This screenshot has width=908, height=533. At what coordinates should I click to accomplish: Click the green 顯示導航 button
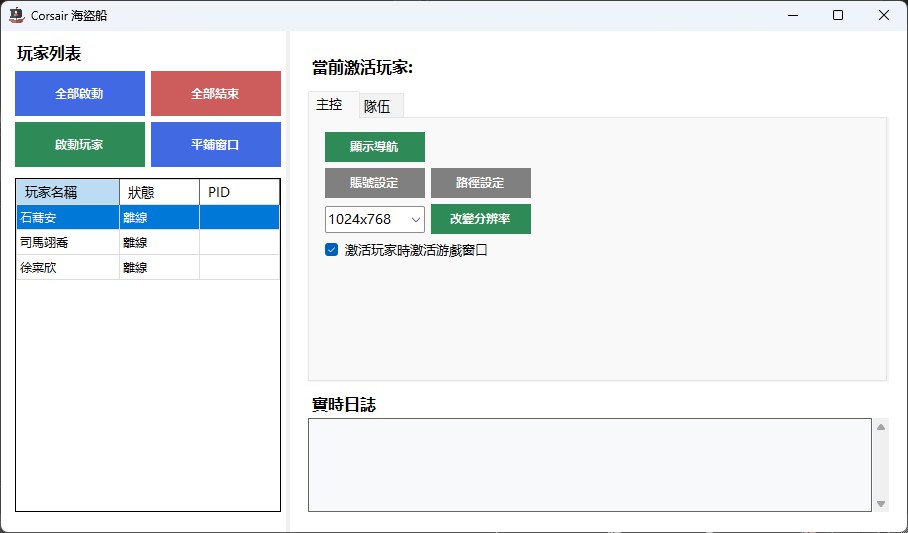tap(374, 146)
